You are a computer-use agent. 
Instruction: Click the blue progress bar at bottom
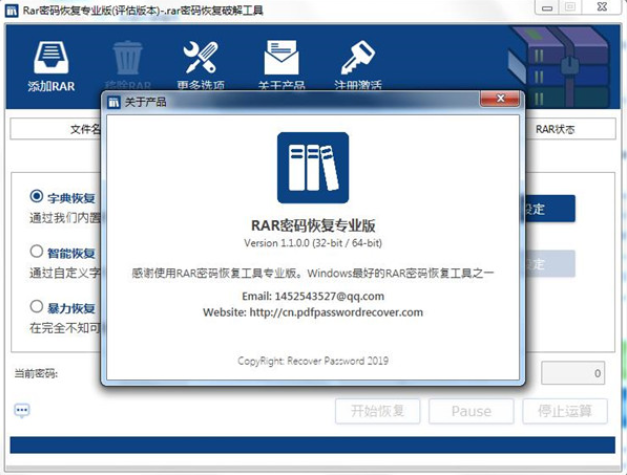(312, 446)
